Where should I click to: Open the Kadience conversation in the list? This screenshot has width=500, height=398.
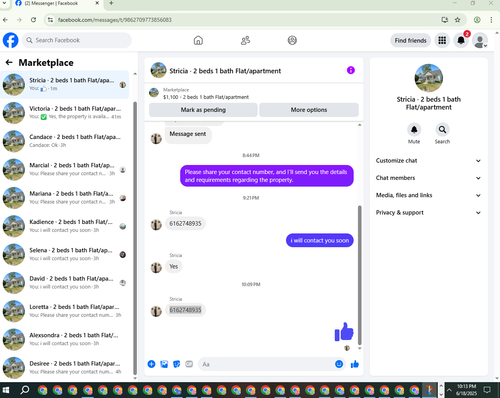[65, 226]
